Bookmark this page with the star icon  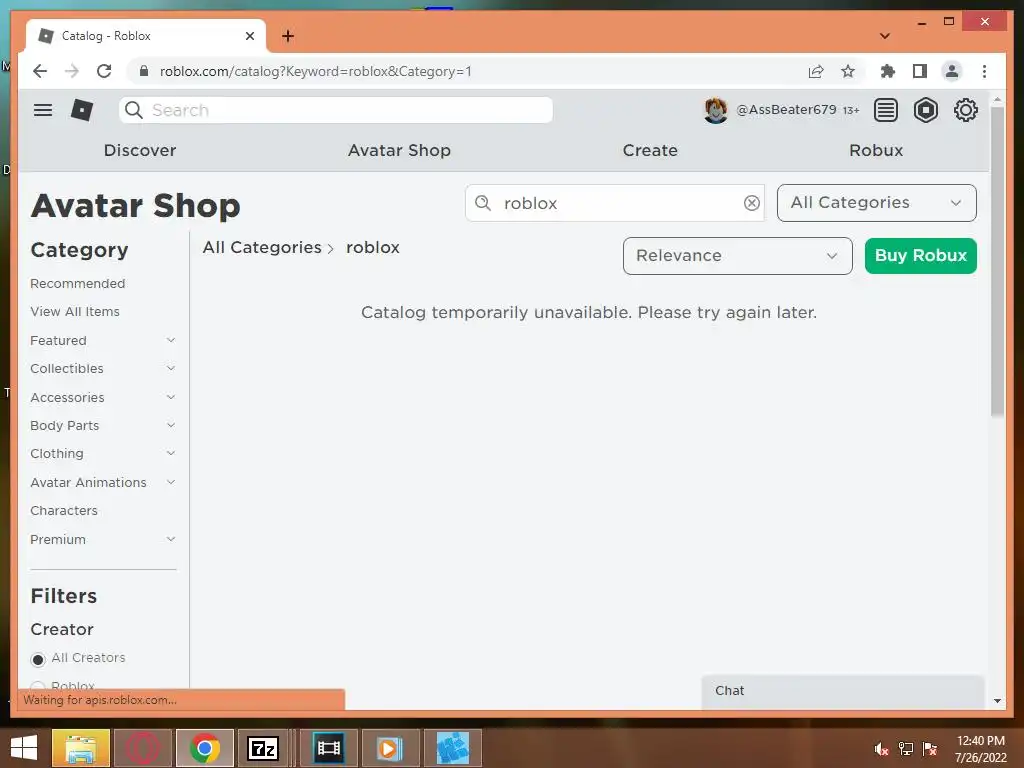coord(848,71)
